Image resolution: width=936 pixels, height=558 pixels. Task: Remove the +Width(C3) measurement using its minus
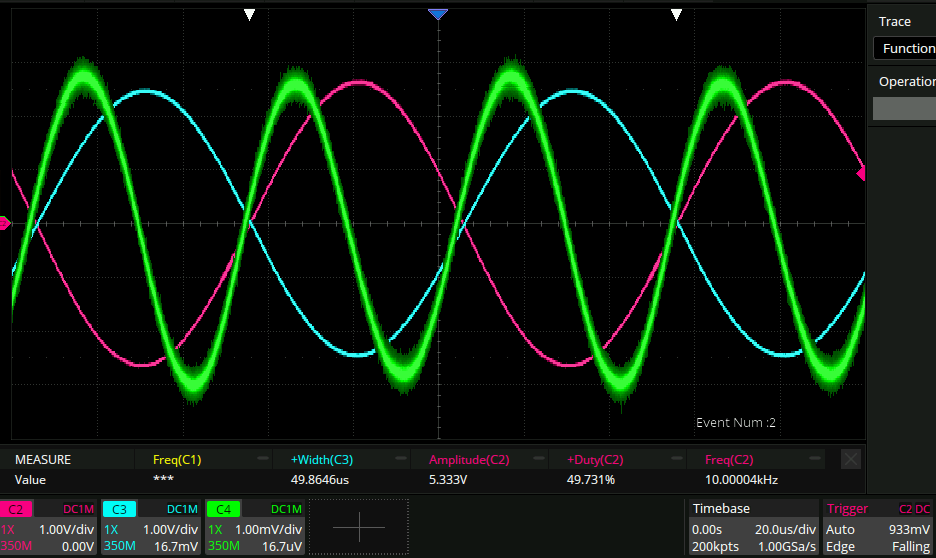pyautogui.click(x=402, y=459)
